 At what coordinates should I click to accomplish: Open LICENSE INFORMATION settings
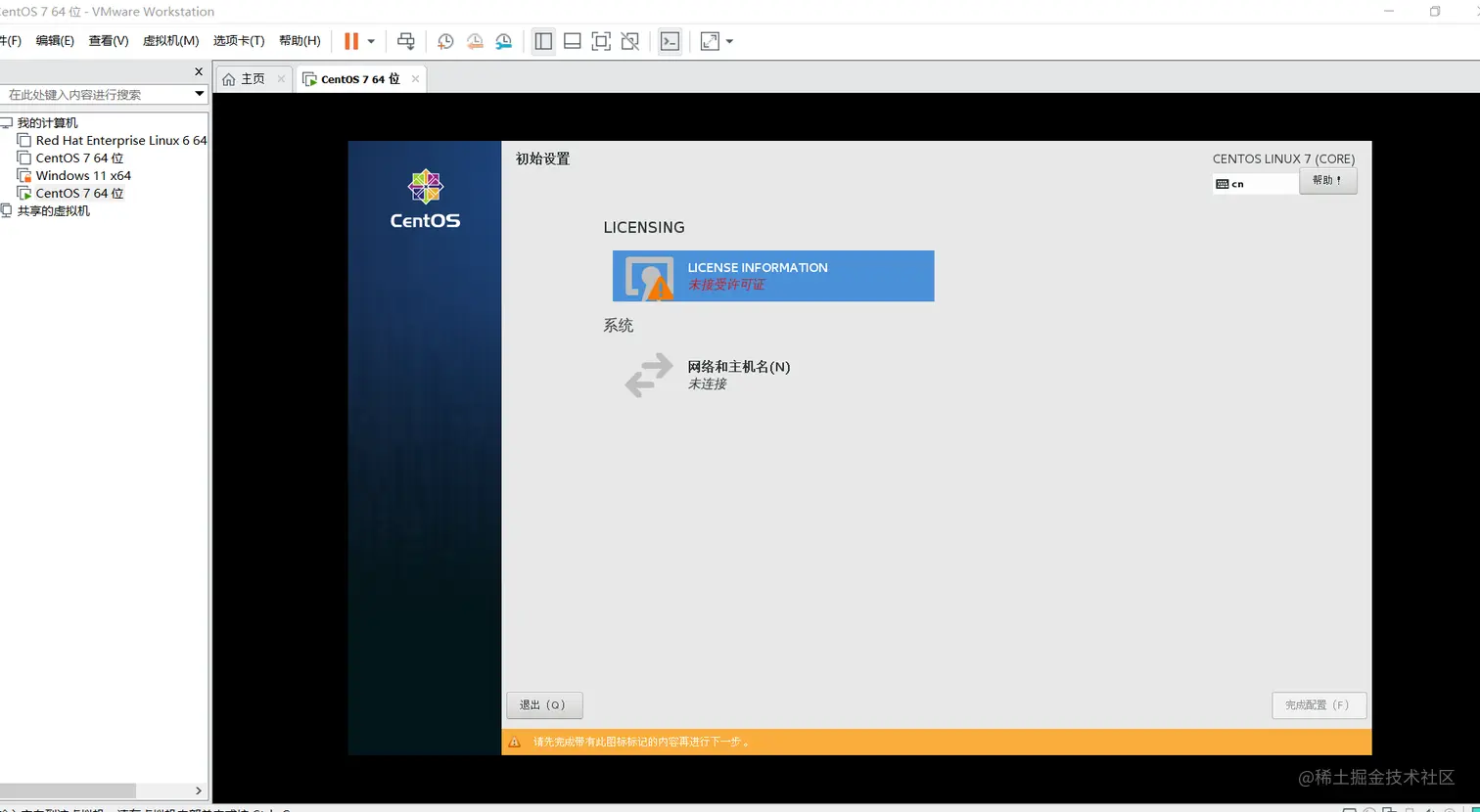pos(773,276)
